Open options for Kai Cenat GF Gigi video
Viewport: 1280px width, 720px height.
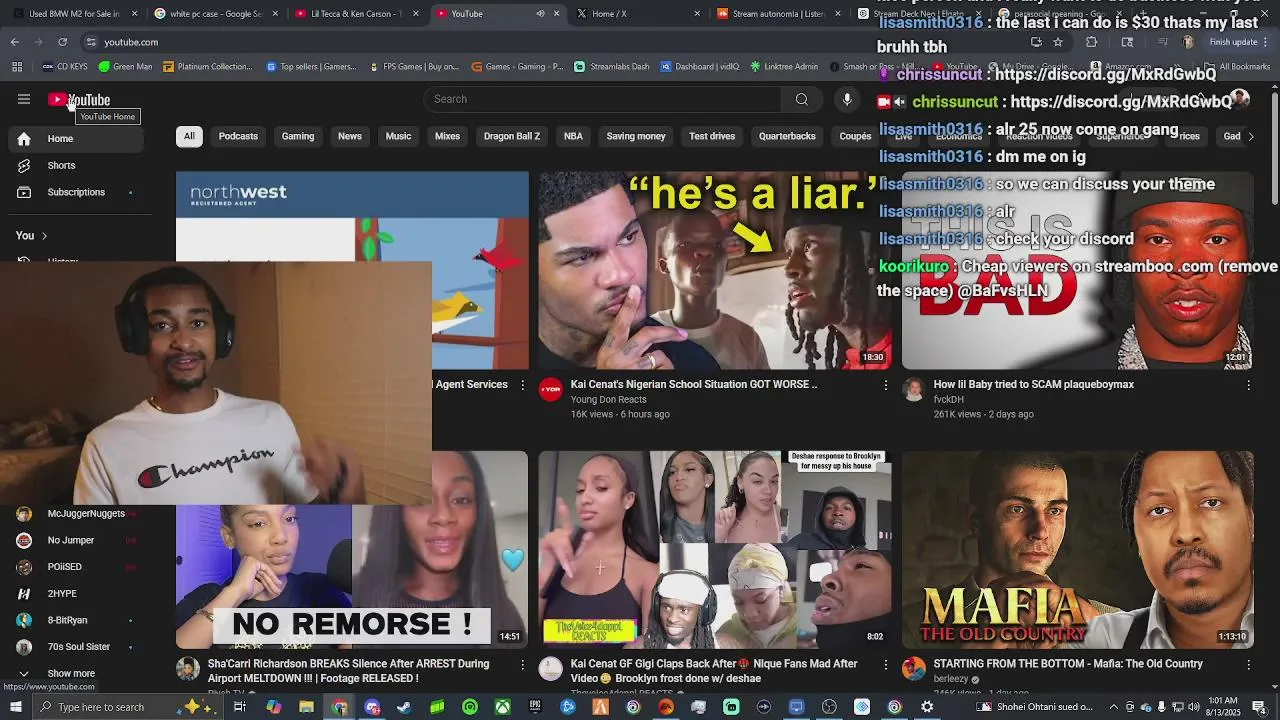pyautogui.click(x=885, y=664)
